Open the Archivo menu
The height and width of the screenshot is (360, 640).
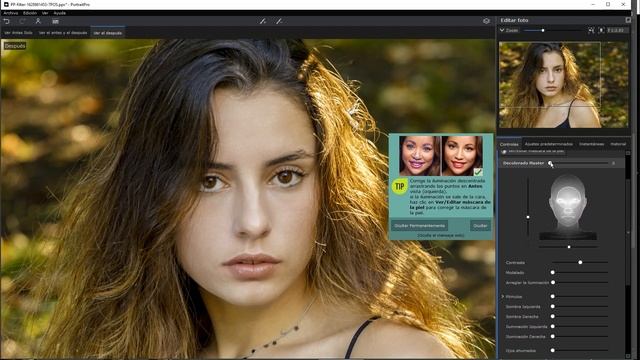point(11,13)
